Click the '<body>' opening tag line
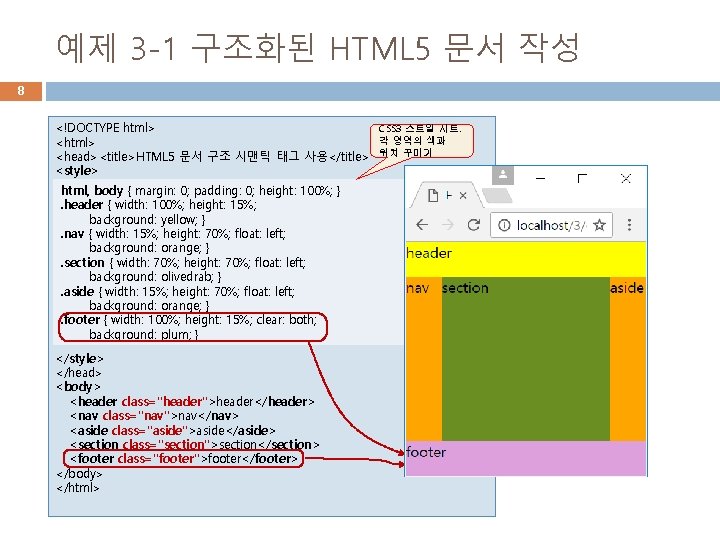 point(78,387)
